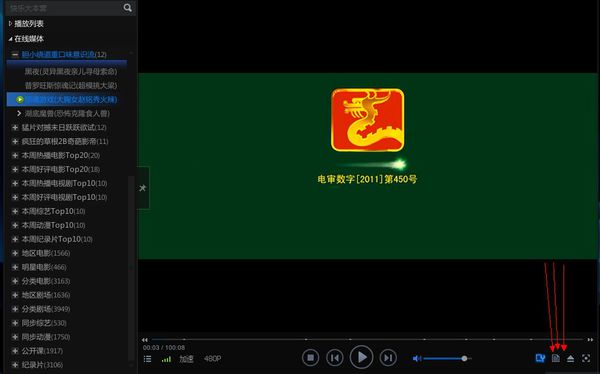Open the 纪录片(3106) category
Image resolution: width=600 pixels, height=374 pixels.
pyautogui.click(x=42, y=365)
